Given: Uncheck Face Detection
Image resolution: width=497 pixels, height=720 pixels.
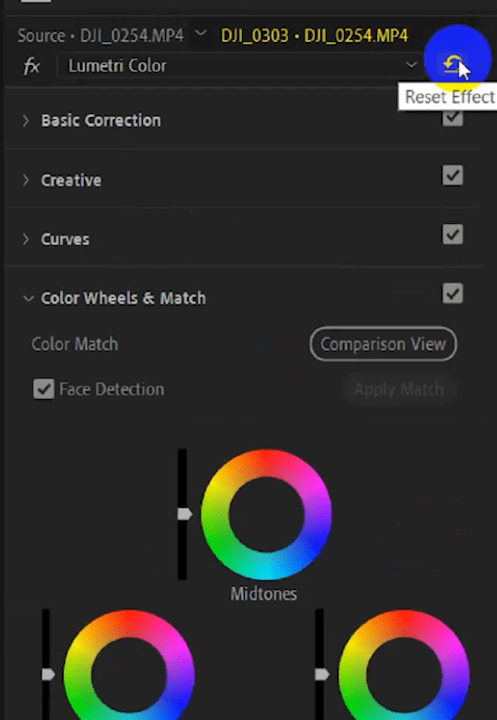Looking at the screenshot, I should click(44, 389).
